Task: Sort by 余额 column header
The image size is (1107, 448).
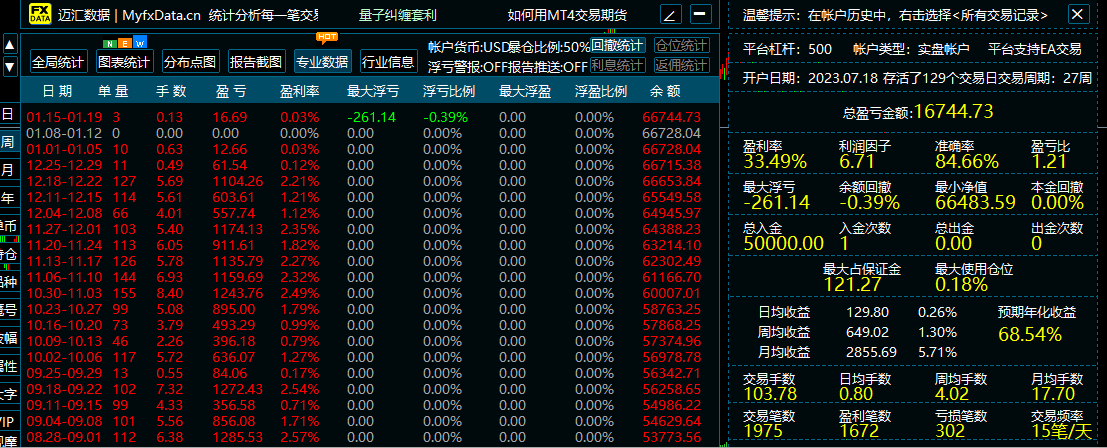Action: [664, 92]
